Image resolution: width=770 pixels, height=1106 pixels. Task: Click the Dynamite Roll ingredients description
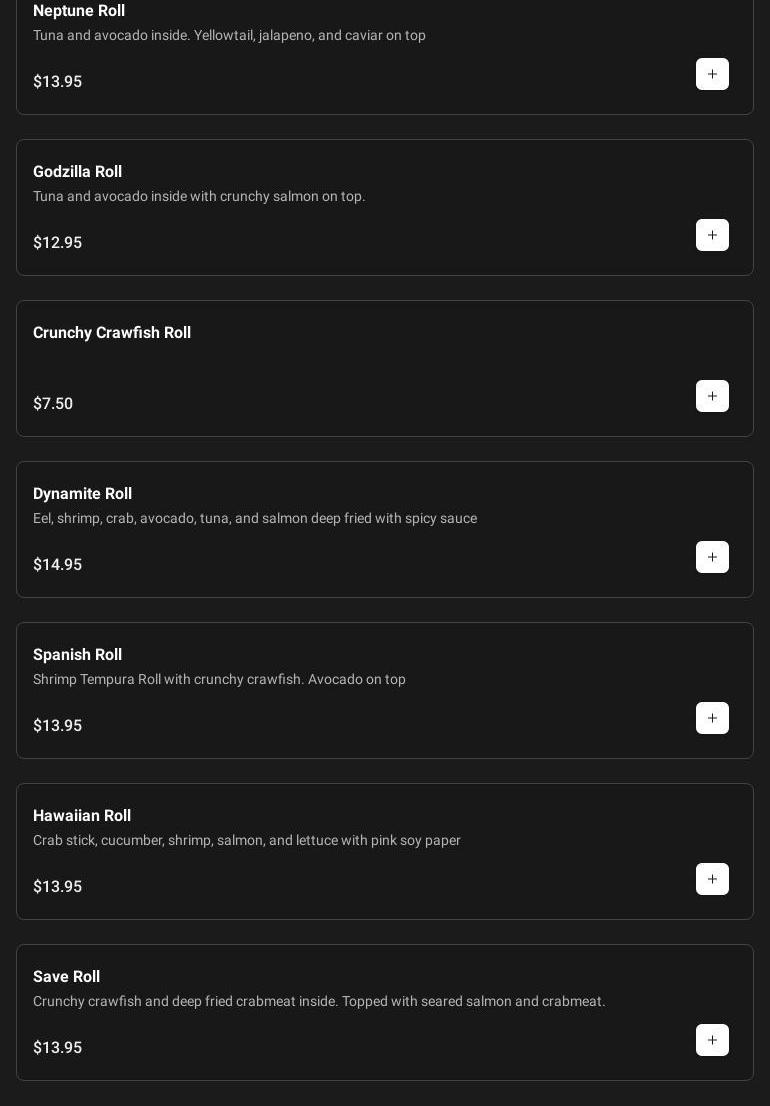(x=255, y=518)
